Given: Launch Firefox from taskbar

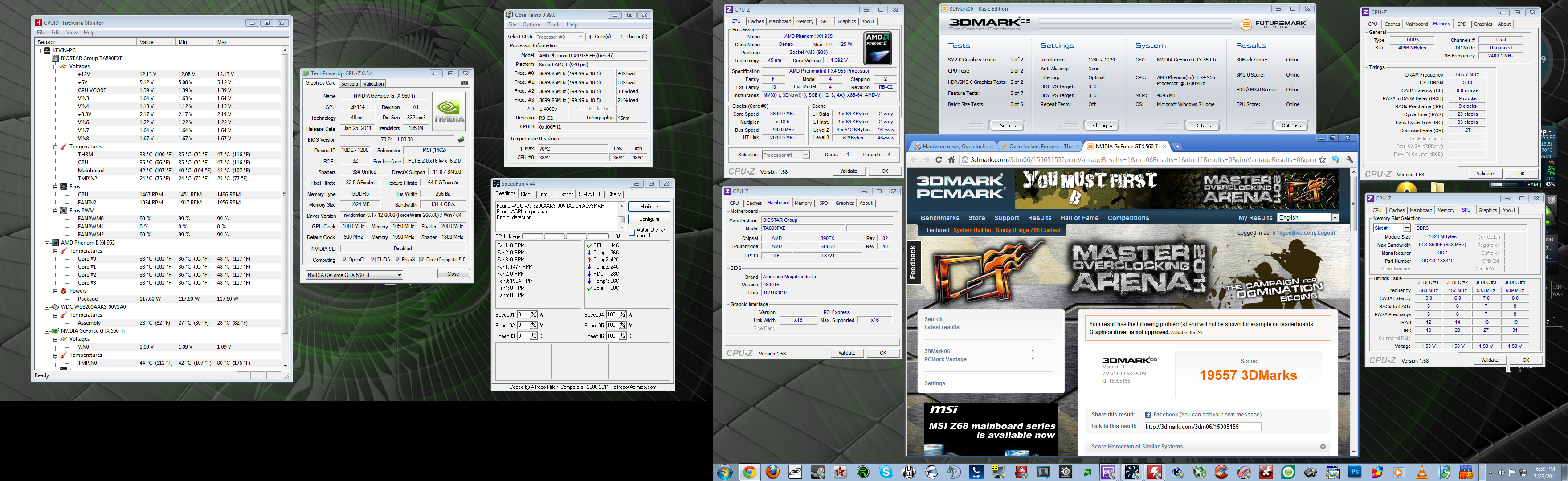Looking at the screenshot, I should 772,472.
